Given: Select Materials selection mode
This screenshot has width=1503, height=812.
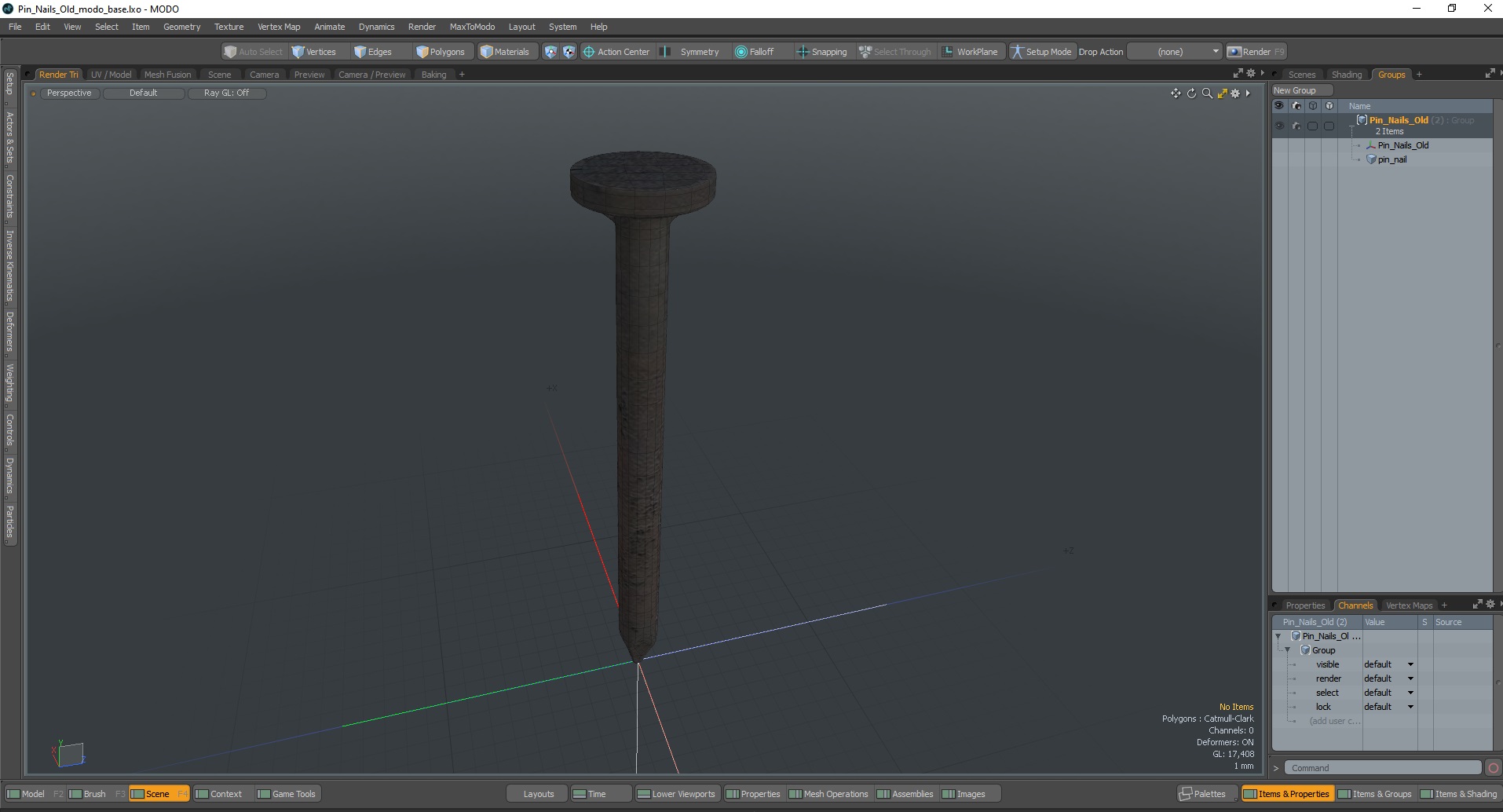Looking at the screenshot, I should 506,52.
